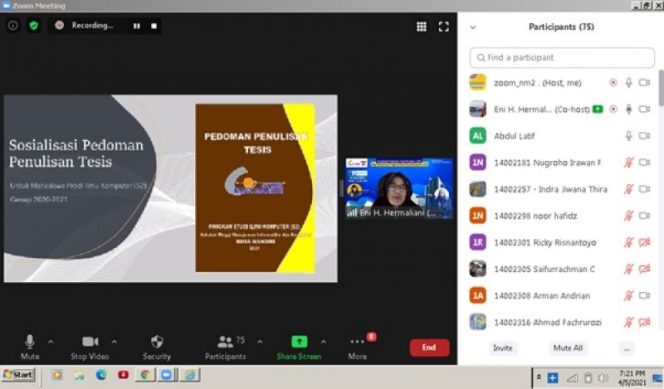Pause the recording
Viewport: 664px width, 389px height.
pyautogui.click(x=136, y=26)
